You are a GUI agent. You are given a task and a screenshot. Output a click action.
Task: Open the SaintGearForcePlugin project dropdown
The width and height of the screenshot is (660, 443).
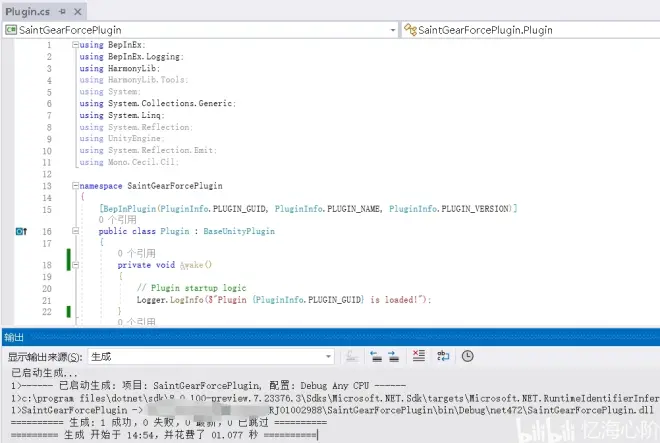point(198,29)
